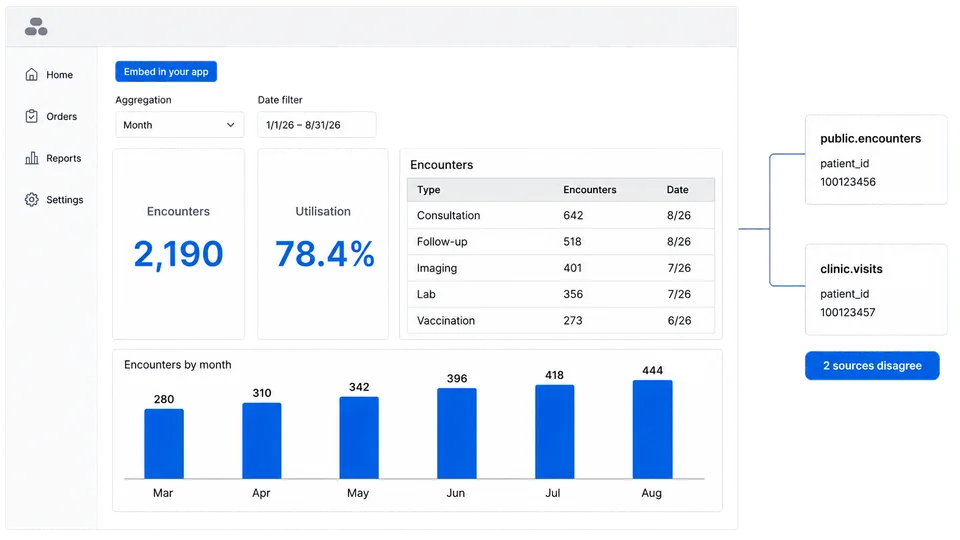Click patient_id value 100123456

pyautogui.click(x=848, y=182)
